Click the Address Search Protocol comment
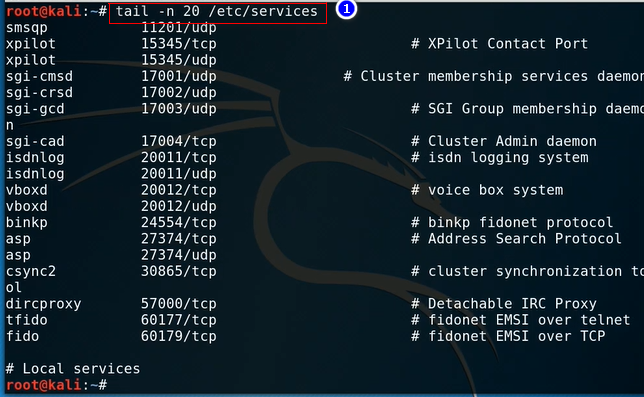 (x=516, y=239)
